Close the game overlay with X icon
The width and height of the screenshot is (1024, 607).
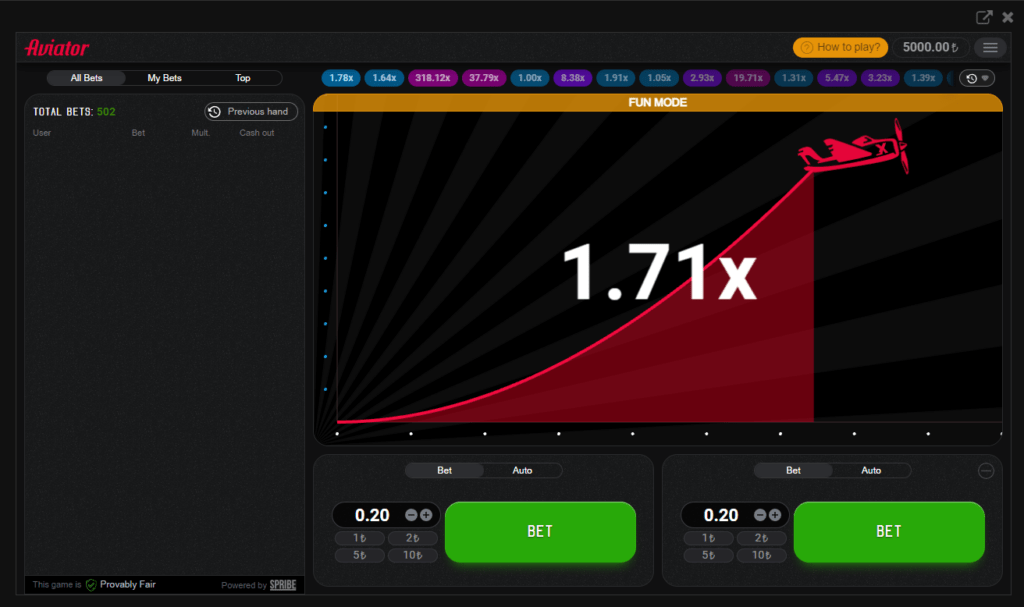coord(1008,17)
